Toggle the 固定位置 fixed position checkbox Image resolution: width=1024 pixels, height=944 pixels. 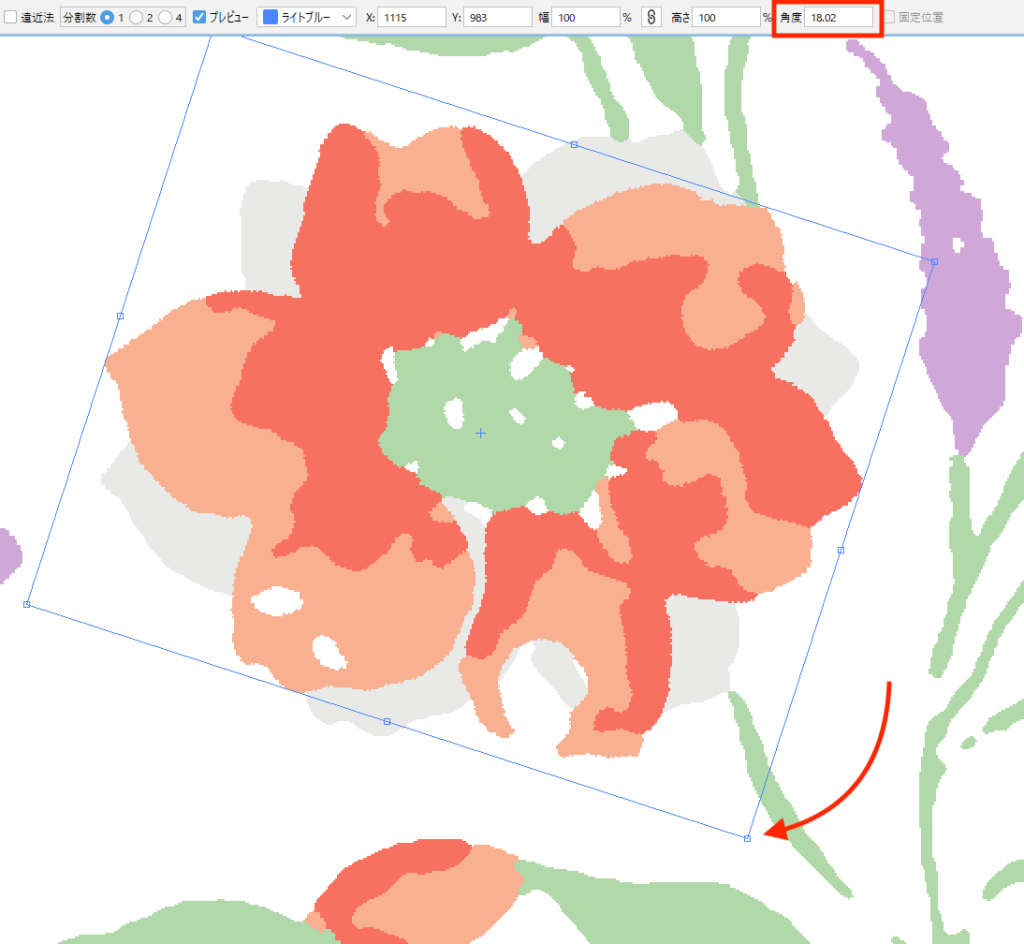(889, 17)
